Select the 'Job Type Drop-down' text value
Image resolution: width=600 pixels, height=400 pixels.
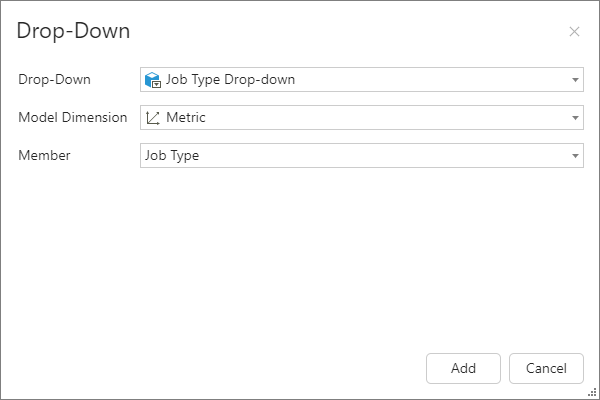[230, 80]
